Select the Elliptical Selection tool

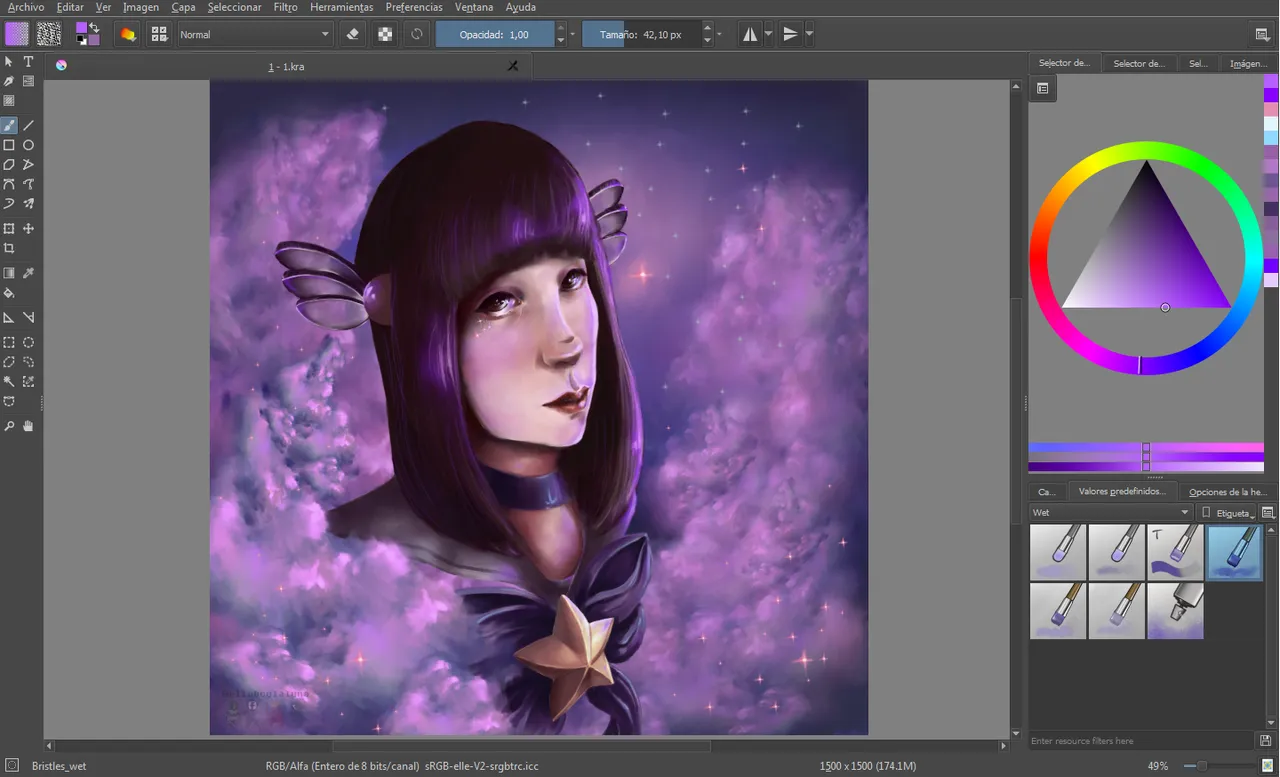point(29,343)
